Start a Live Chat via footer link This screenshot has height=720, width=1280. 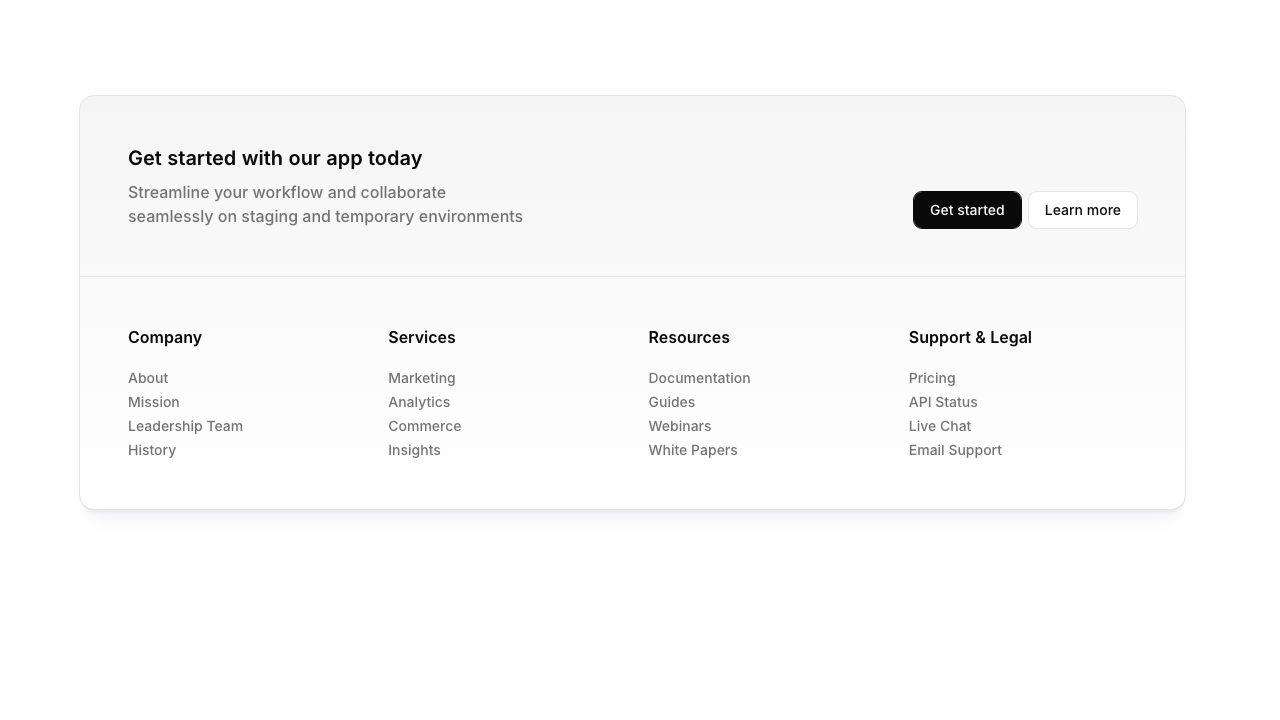[939, 426]
